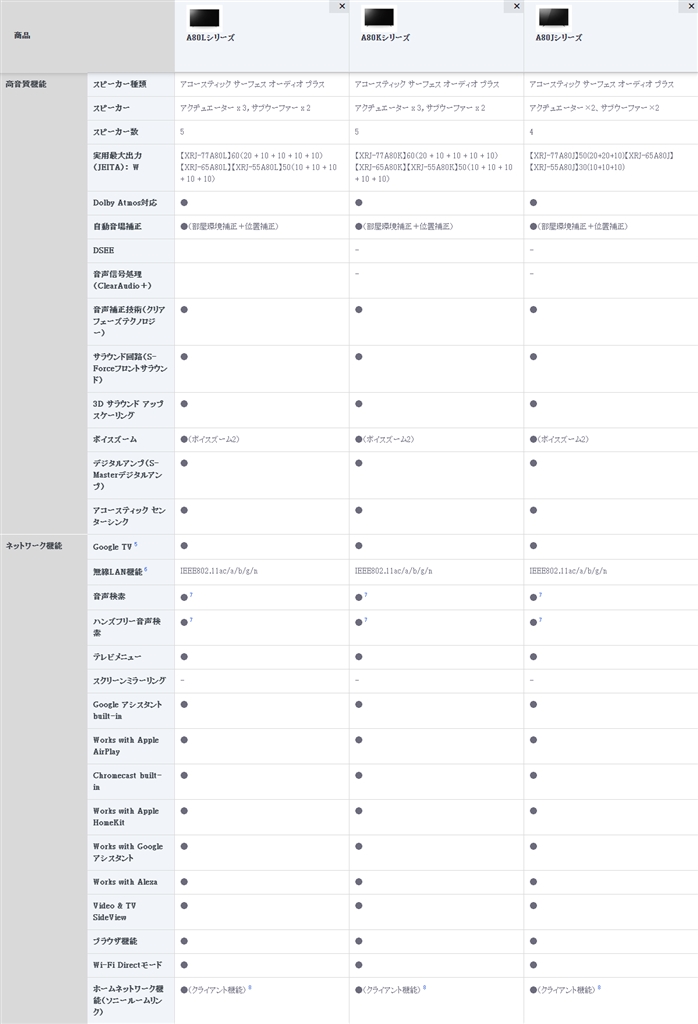
Task: Show footnote 7 for A80J 音声検索
Action: point(540,595)
